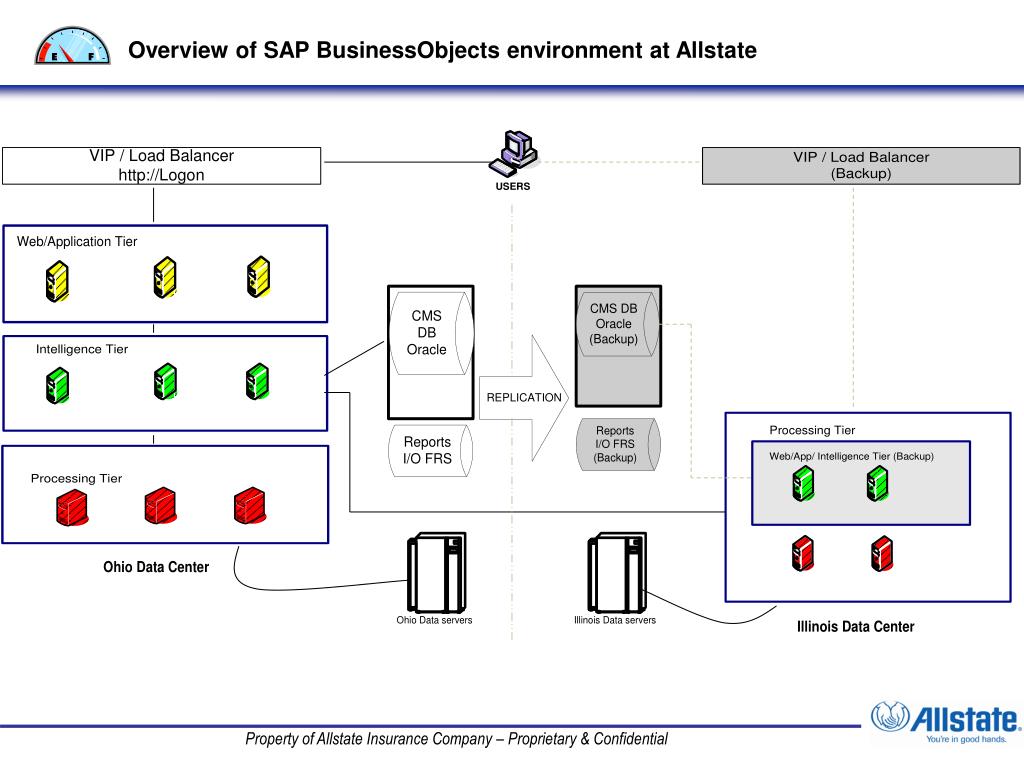The height and width of the screenshot is (768, 1024).
Task: Click the last red Ohio Processing Tier server
Action: point(249,505)
